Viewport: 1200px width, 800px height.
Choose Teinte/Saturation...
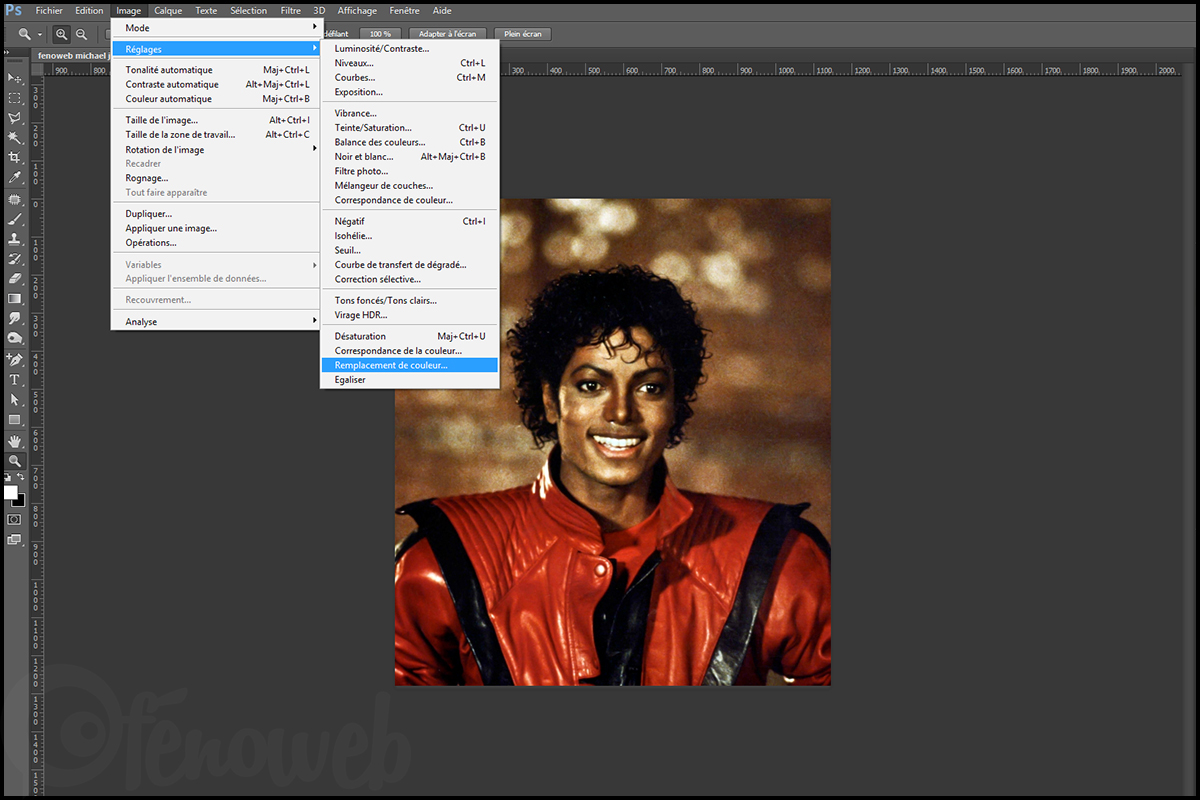(409, 128)
